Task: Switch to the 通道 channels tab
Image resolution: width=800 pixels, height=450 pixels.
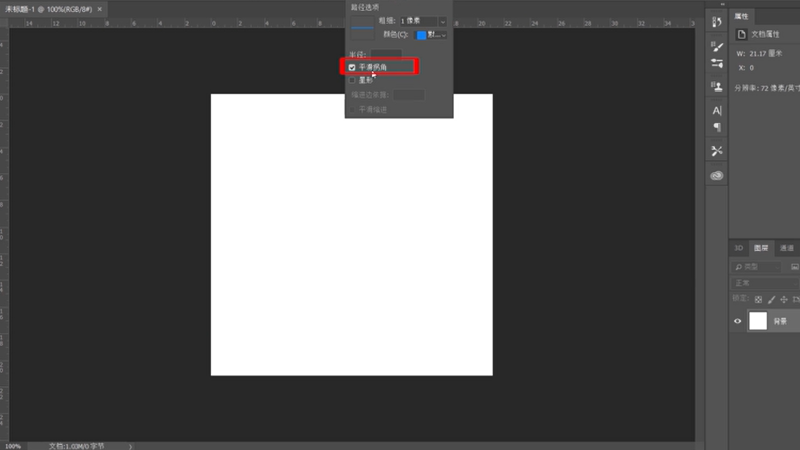Action: pyautogui.click(x=787, y=248)
